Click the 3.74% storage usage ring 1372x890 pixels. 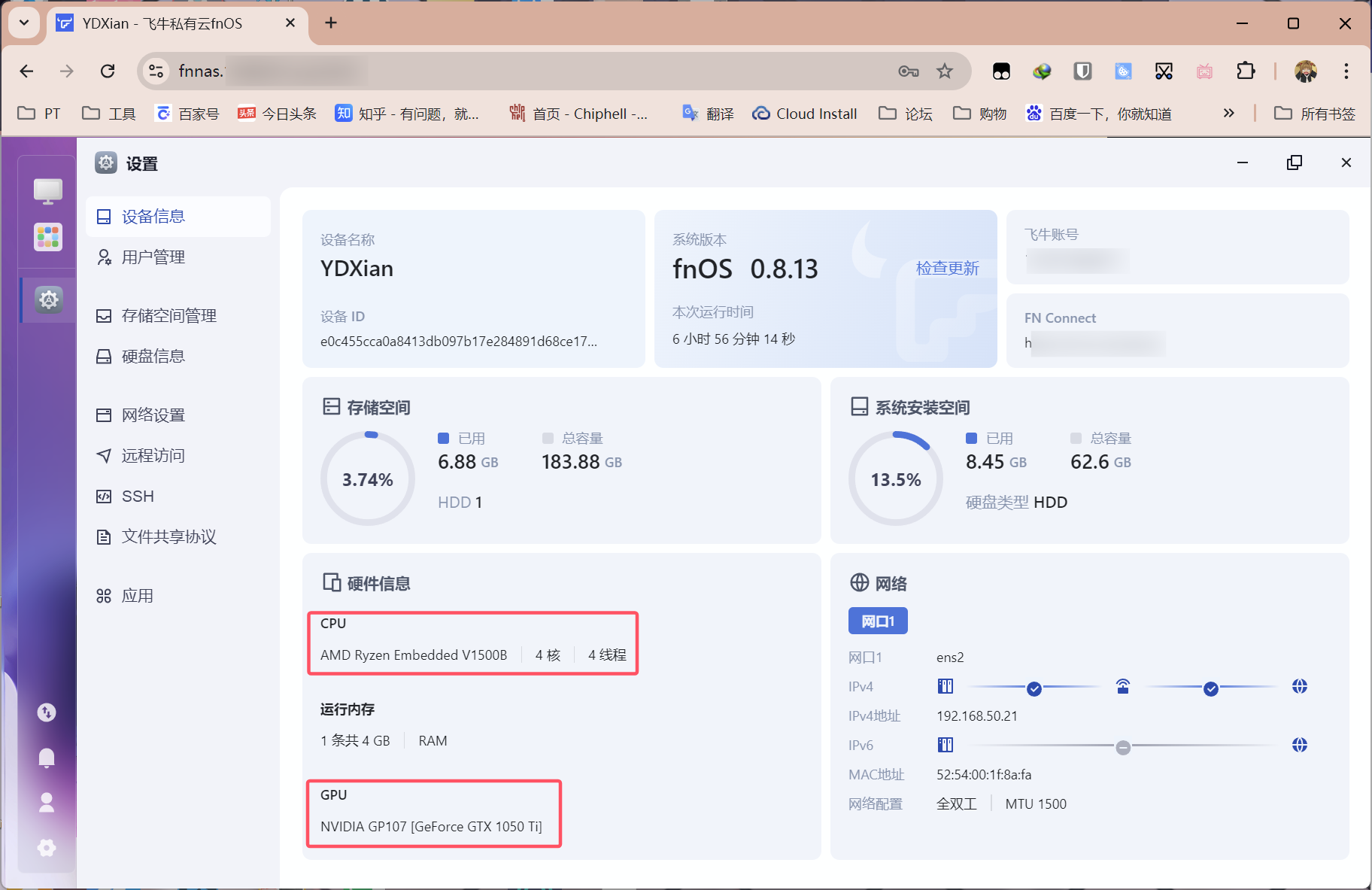[x=368, y=479]
